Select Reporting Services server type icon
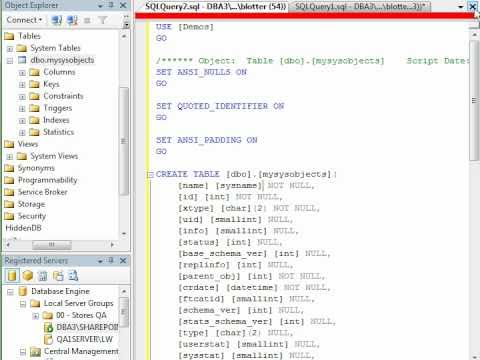 pyautogui.click(x=43, y=276)
